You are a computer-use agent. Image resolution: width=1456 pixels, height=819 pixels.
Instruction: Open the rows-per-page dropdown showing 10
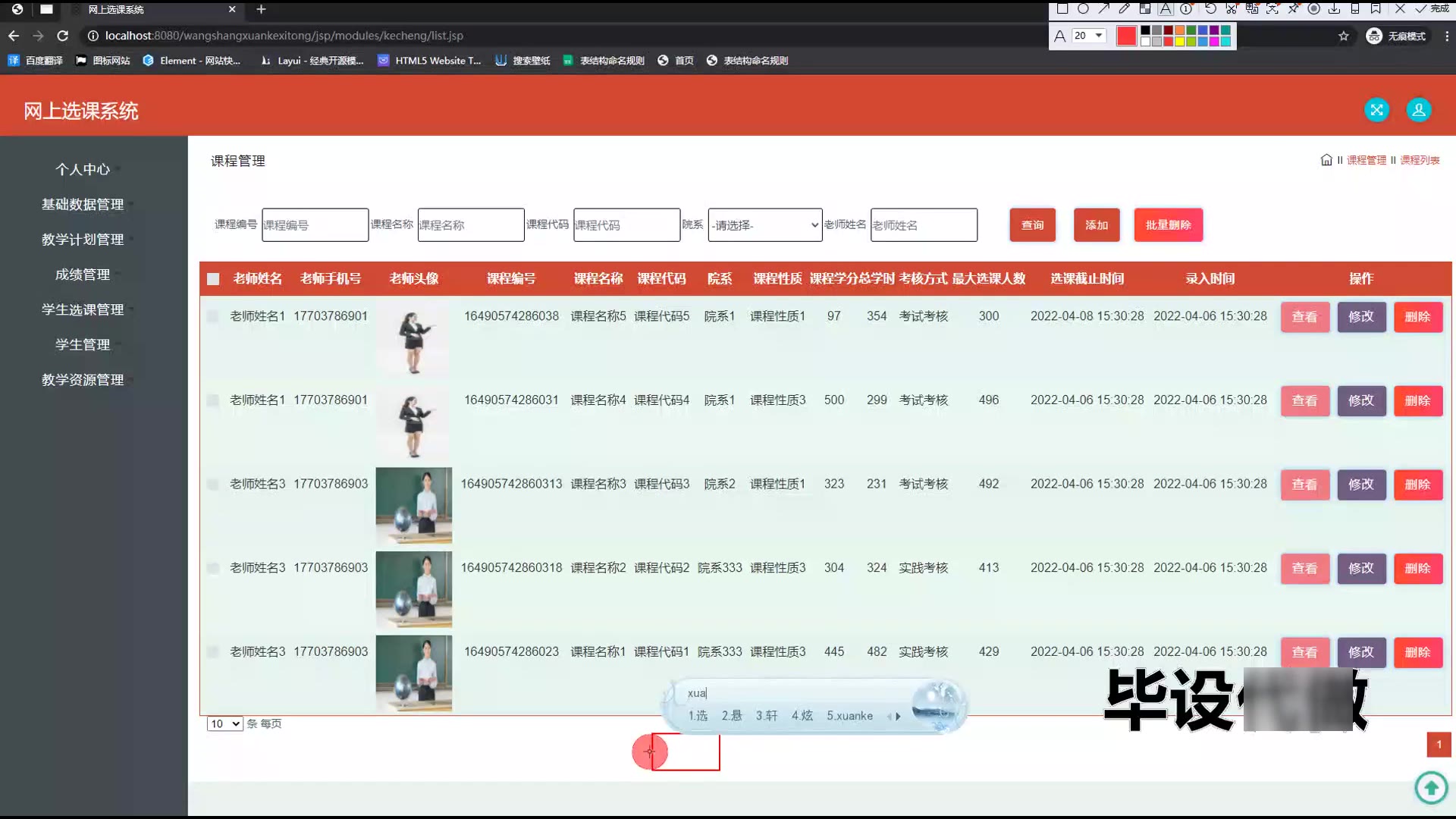224,723
